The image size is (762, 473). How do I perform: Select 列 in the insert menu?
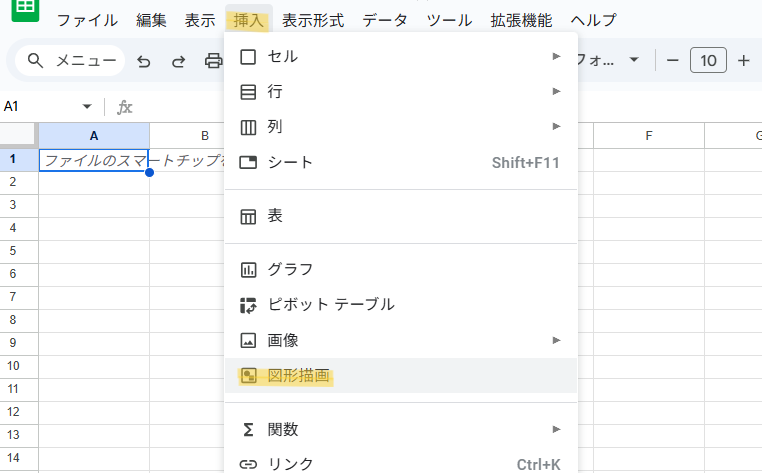click(401, 127)
